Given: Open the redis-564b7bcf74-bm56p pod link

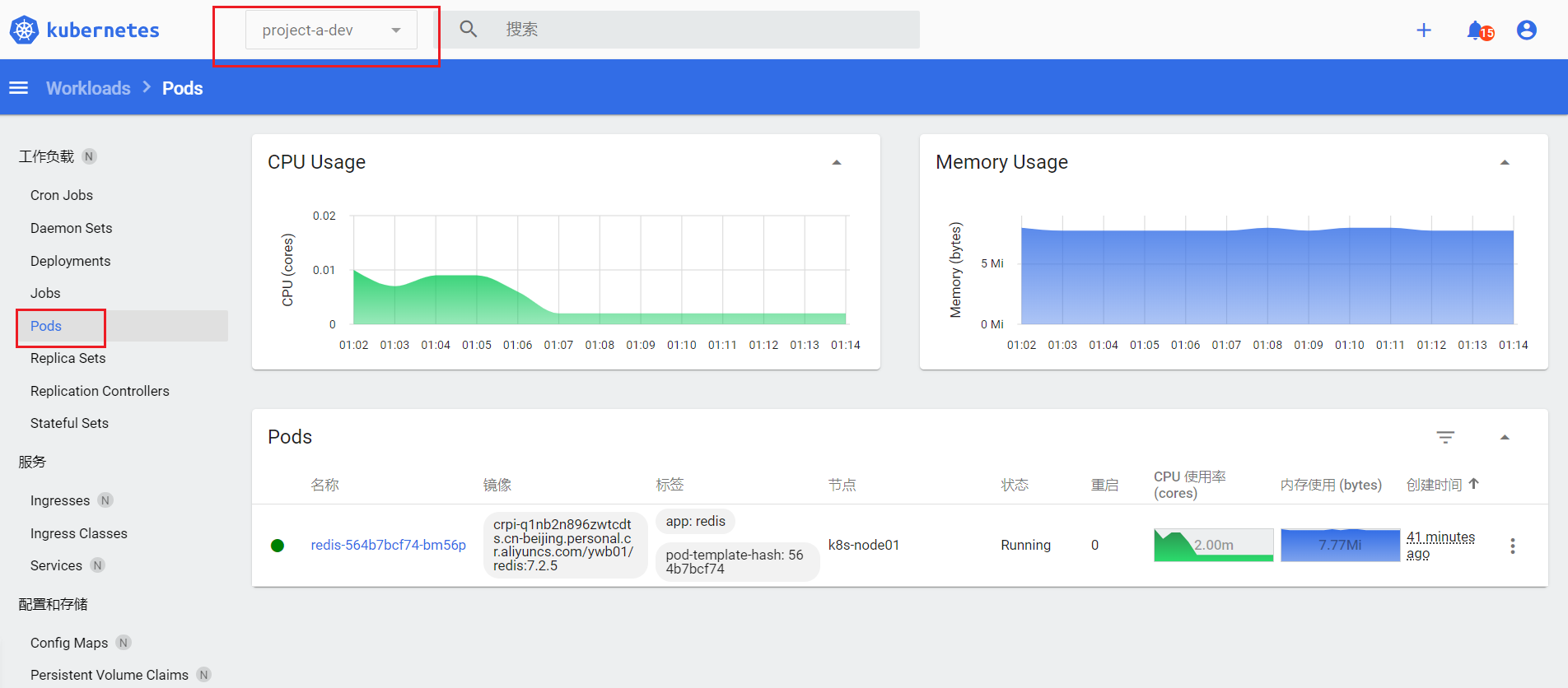Looking at the screenshot, I should click(388, 545).
